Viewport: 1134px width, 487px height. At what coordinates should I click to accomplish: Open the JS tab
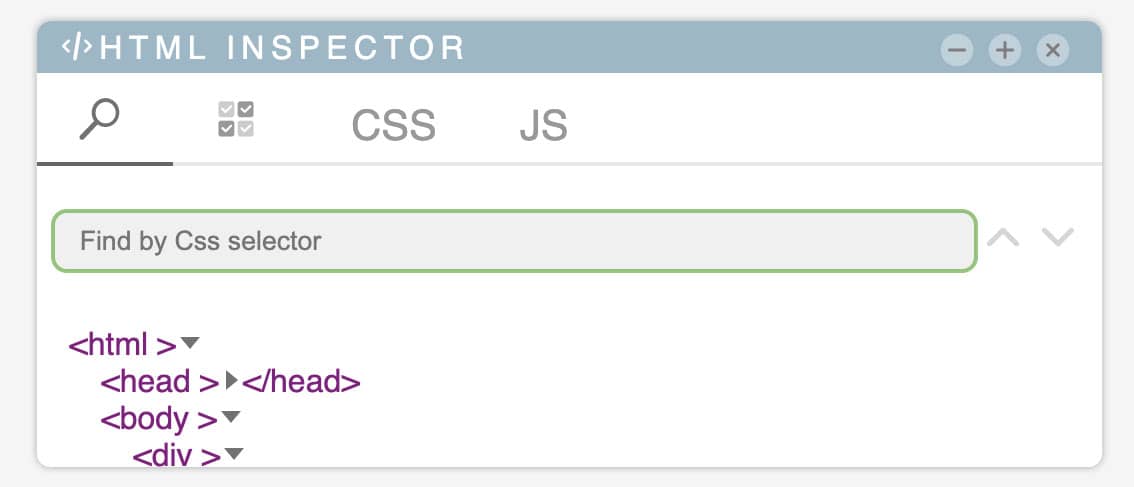tap(543, 125)
